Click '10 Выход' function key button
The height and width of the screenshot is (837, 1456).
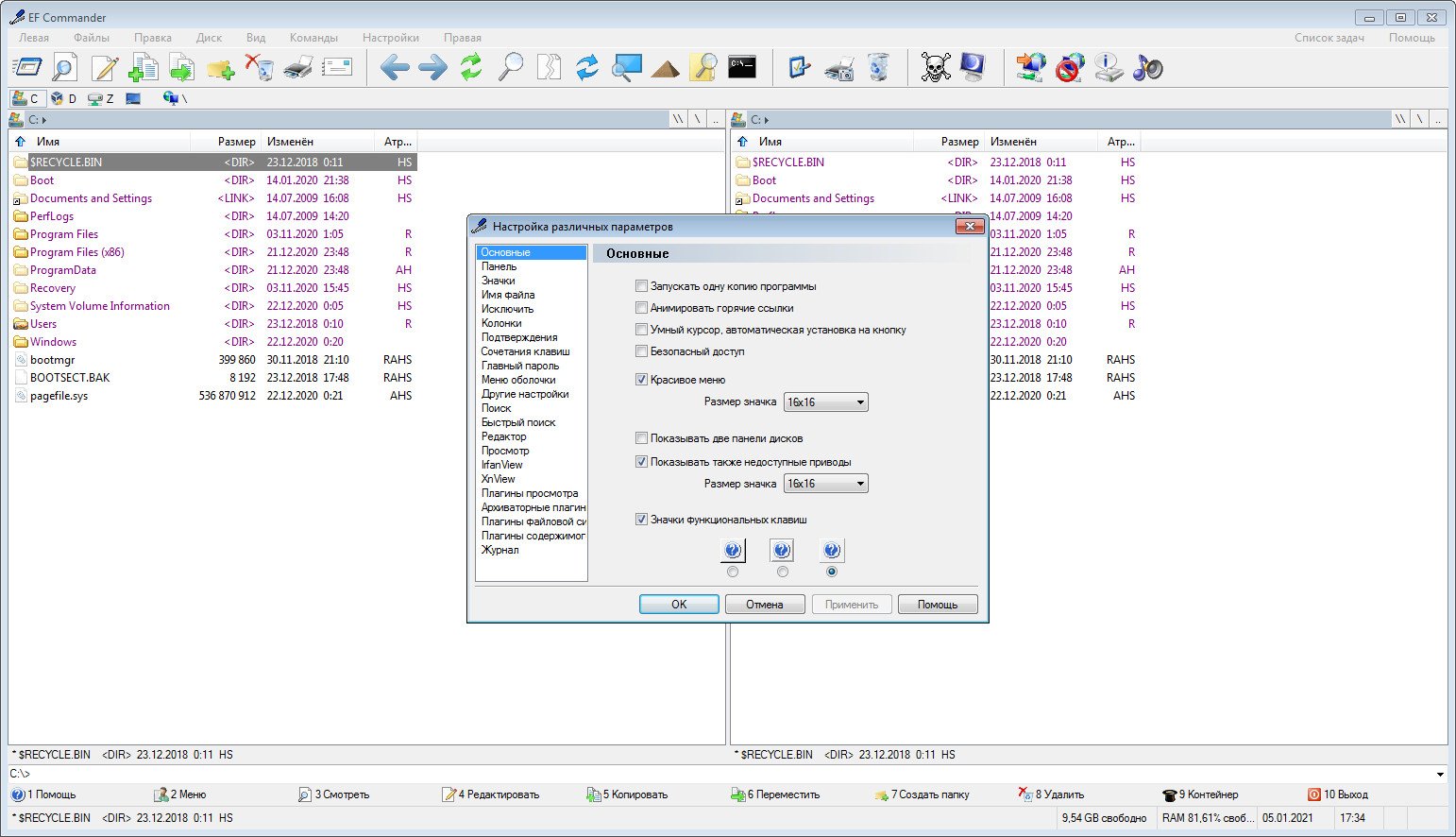click(x=1338, y=794)
